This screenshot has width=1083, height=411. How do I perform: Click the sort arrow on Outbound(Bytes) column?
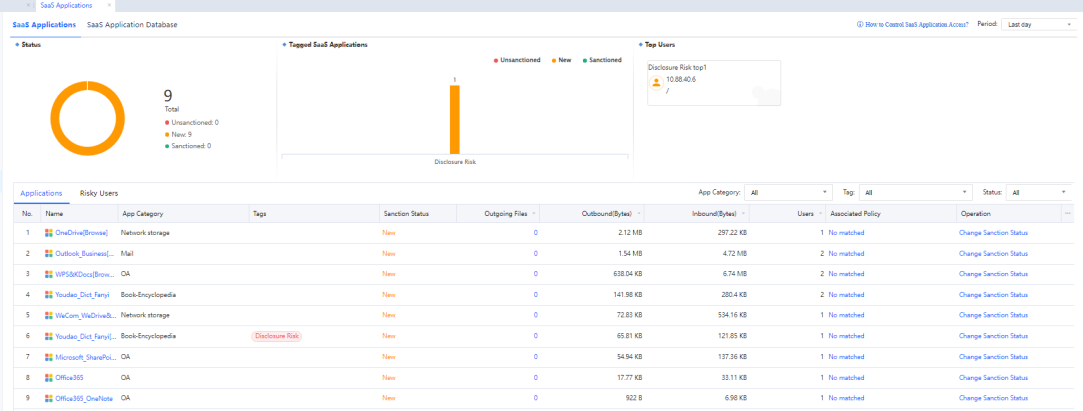point(639,213)
